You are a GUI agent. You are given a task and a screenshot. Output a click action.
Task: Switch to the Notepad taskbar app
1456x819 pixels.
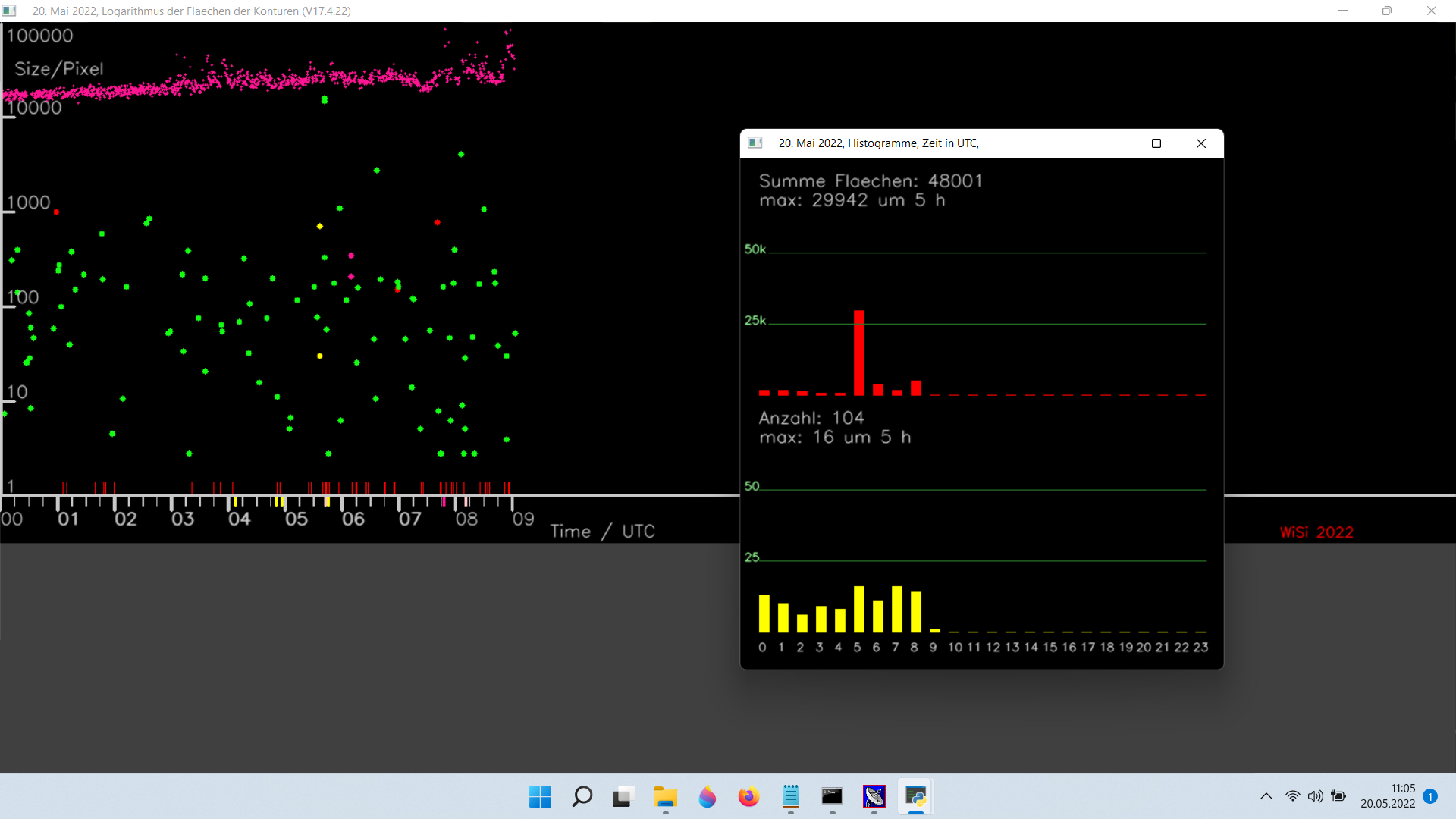pos(790,797)
